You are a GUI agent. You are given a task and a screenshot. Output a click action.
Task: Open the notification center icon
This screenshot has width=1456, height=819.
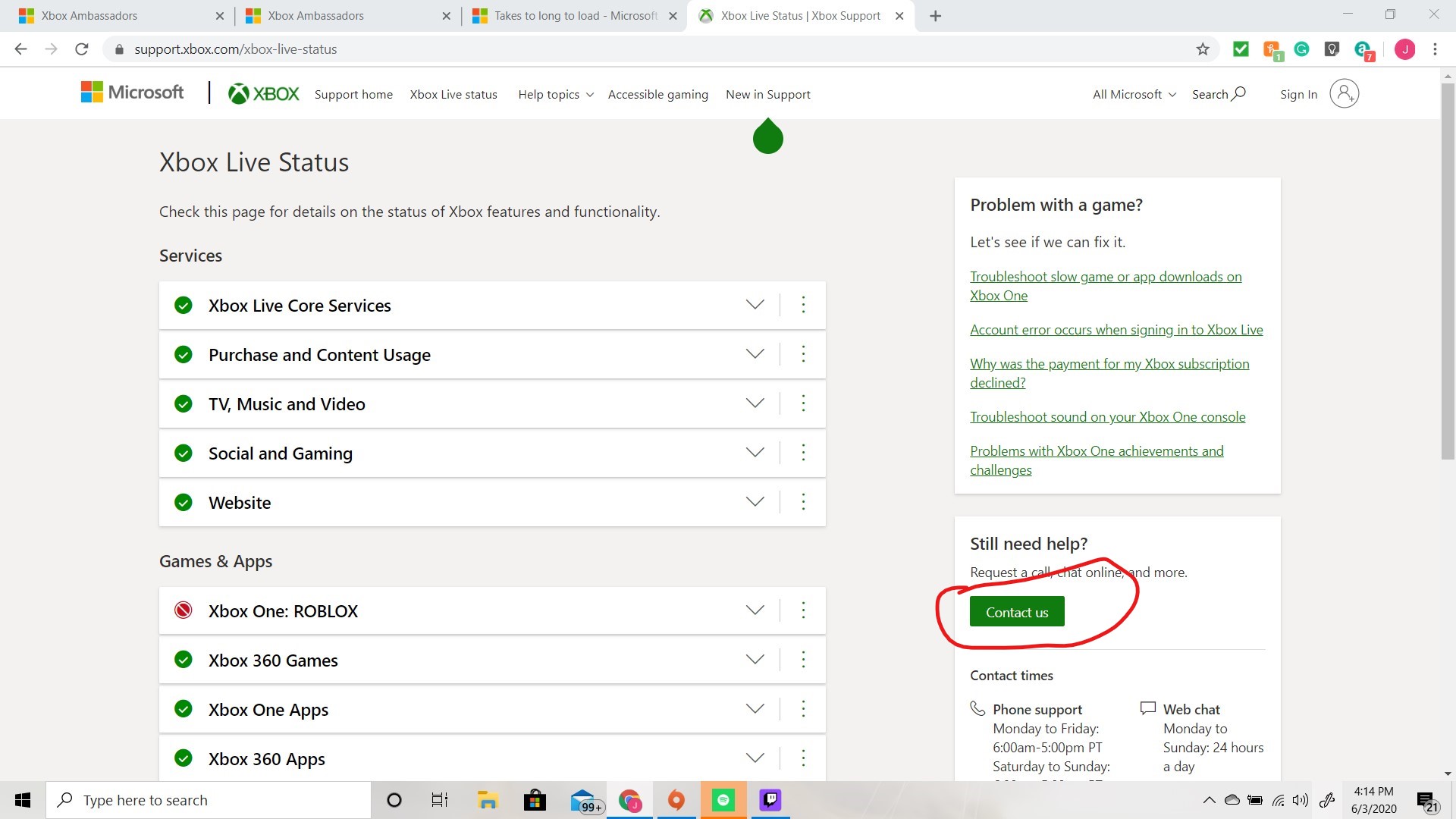[1427, 801]
